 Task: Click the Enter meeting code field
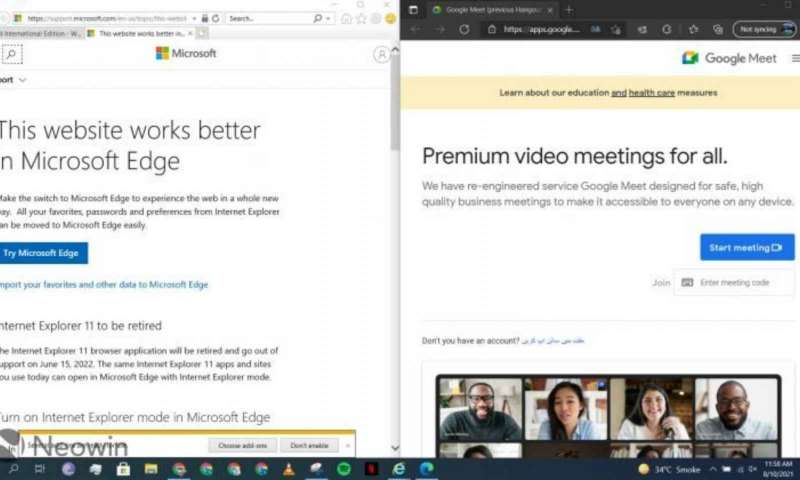point(734,283)
